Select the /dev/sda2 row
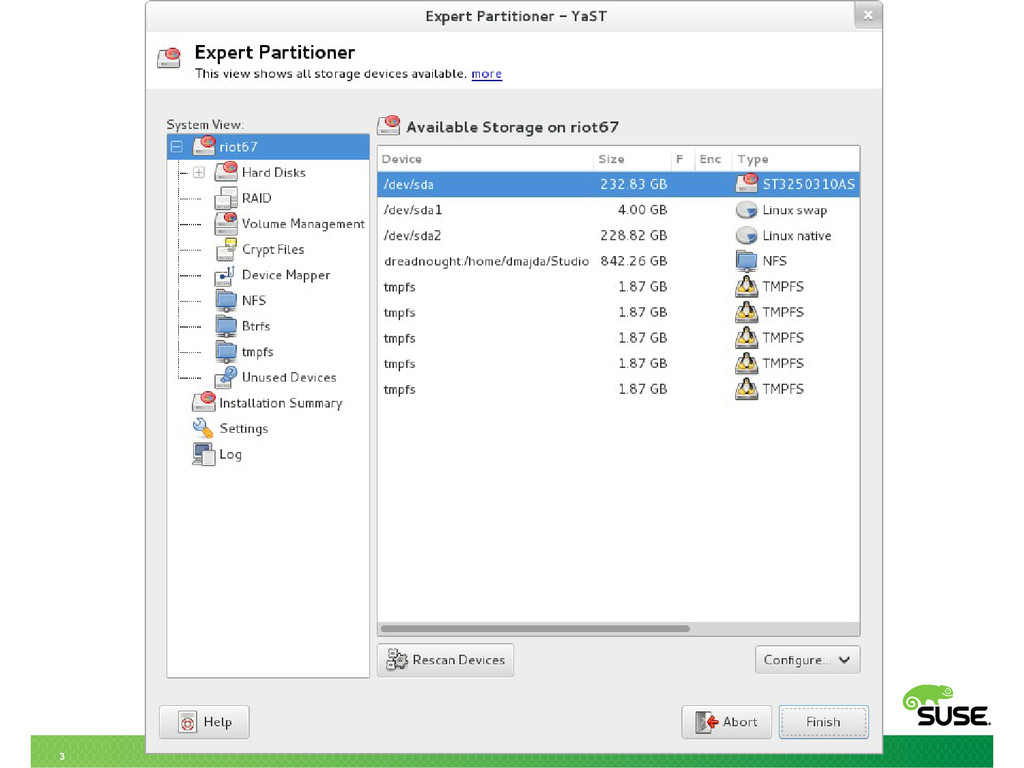1024x768 pixels. point(618,235)
